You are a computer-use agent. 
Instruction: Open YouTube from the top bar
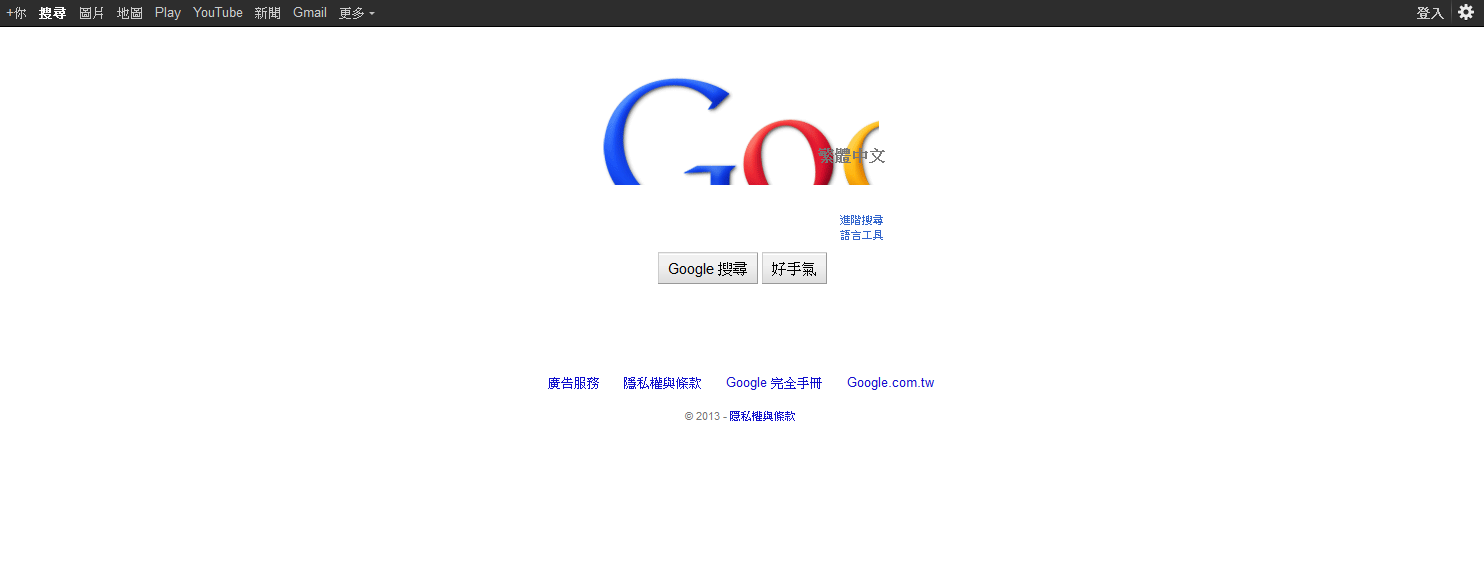click(218, 13)
